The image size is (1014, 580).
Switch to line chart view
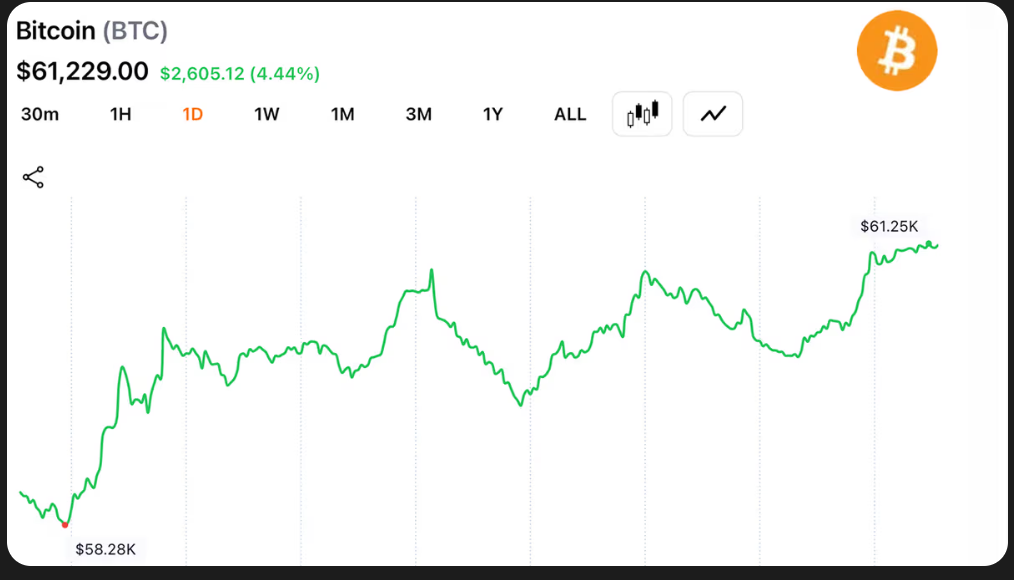(x=713, y=114)
